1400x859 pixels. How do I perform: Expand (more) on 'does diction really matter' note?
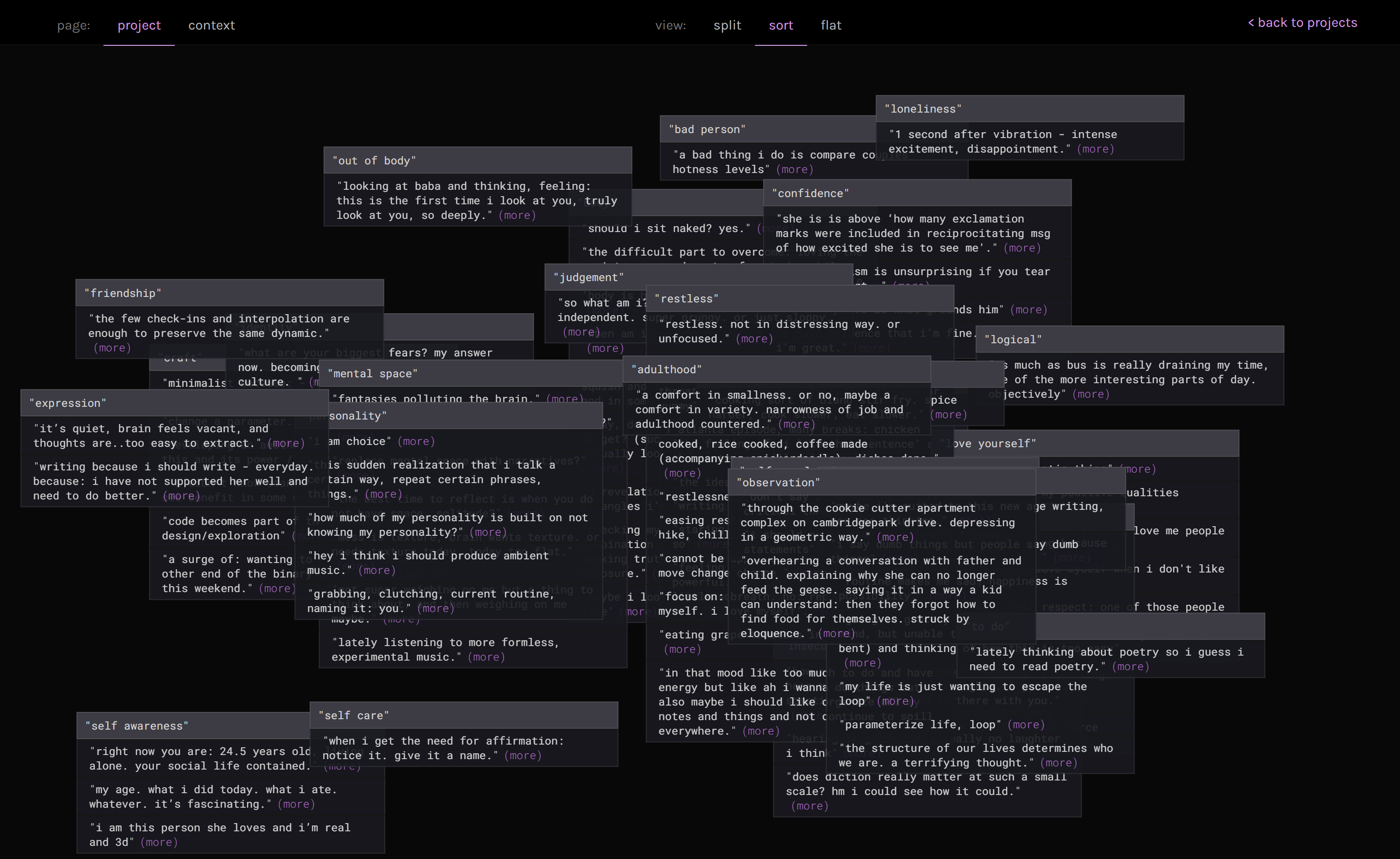[x=810, y=805]
